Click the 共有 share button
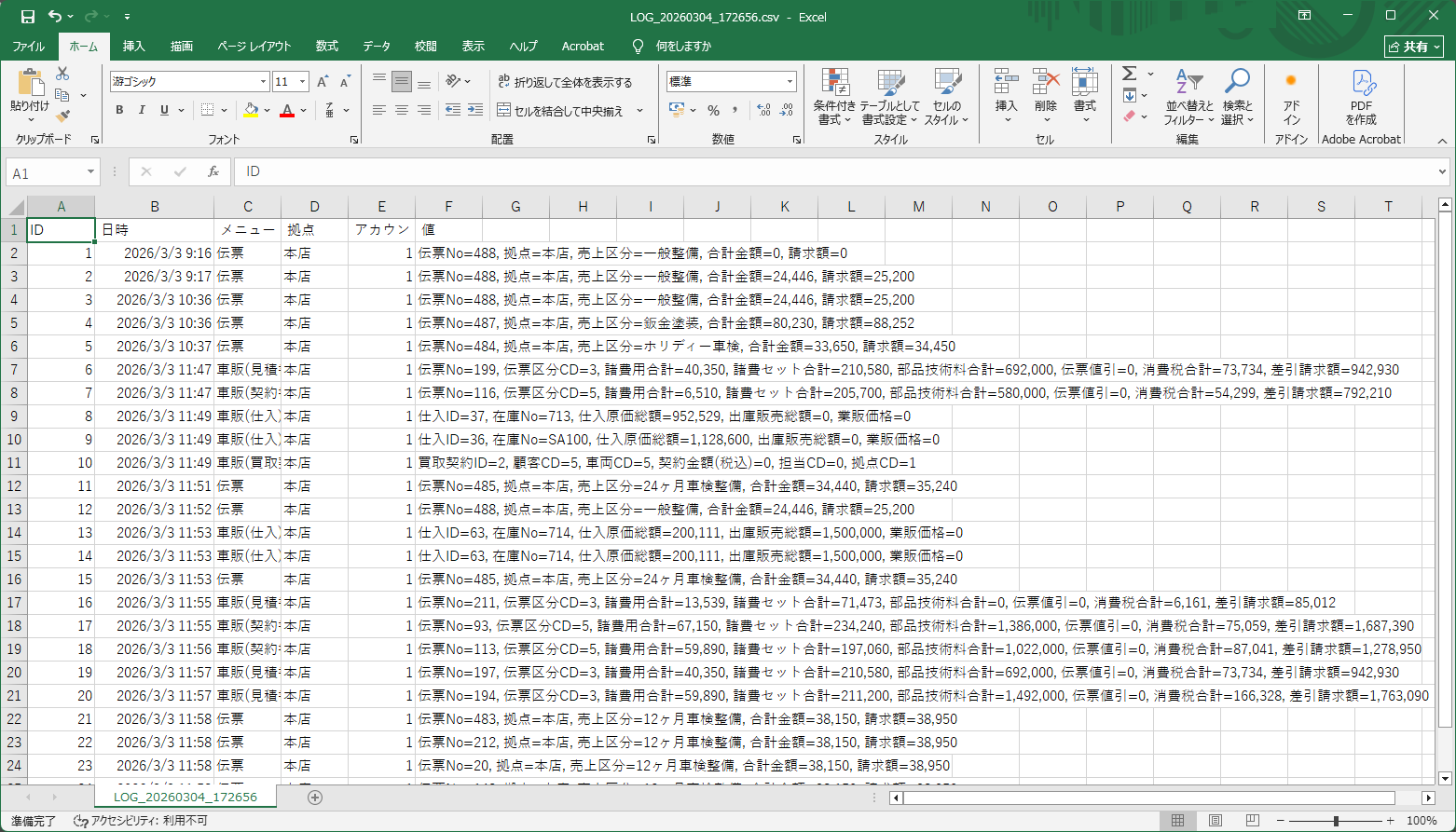This screenshot has width=1456, height=832. coord(1413,47)
